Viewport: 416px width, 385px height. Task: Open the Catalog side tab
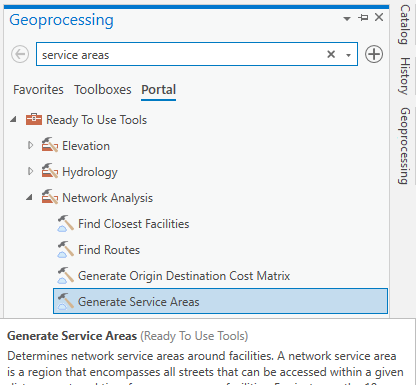tap(405, 24)
